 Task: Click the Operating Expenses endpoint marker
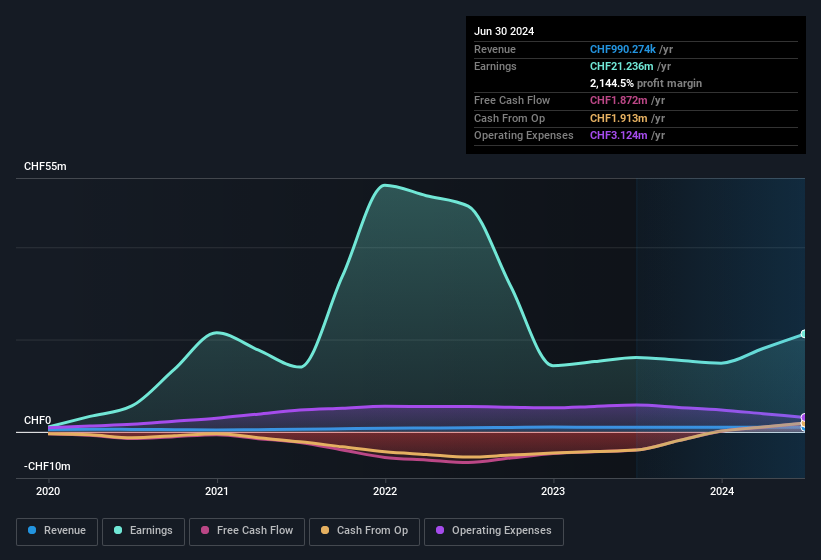804,417
